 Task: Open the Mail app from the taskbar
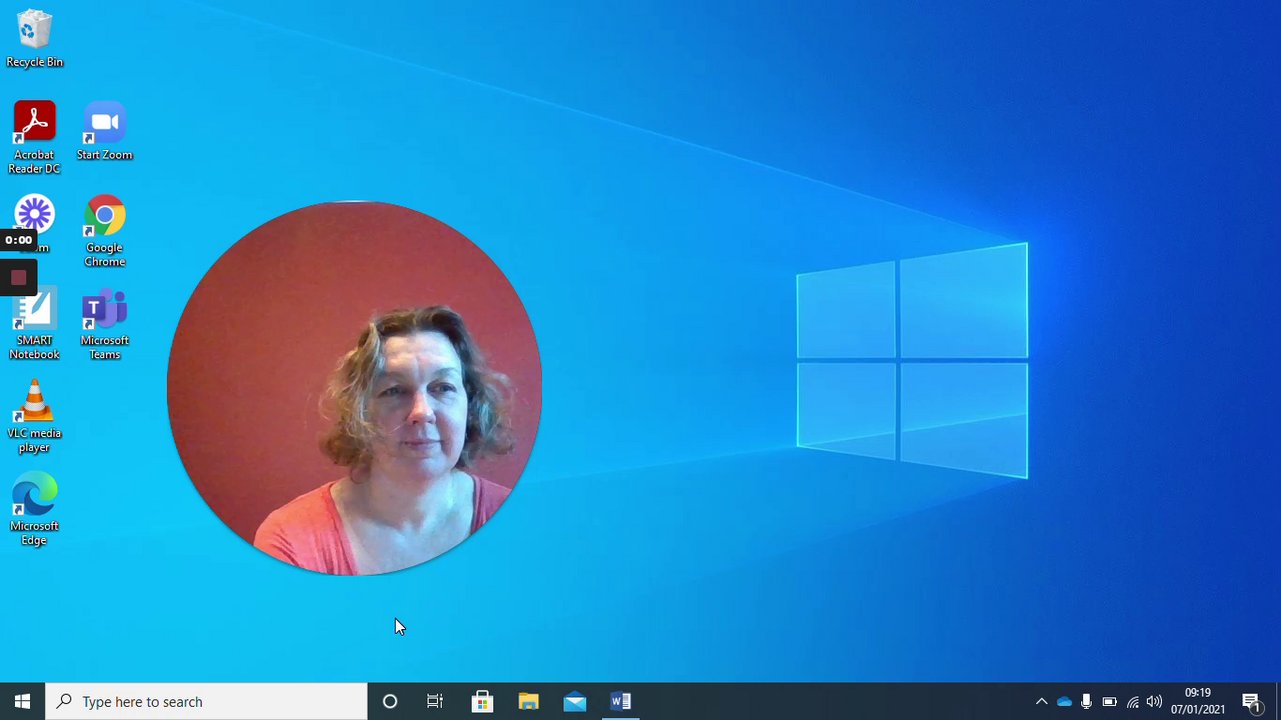(x=574, y=701)
